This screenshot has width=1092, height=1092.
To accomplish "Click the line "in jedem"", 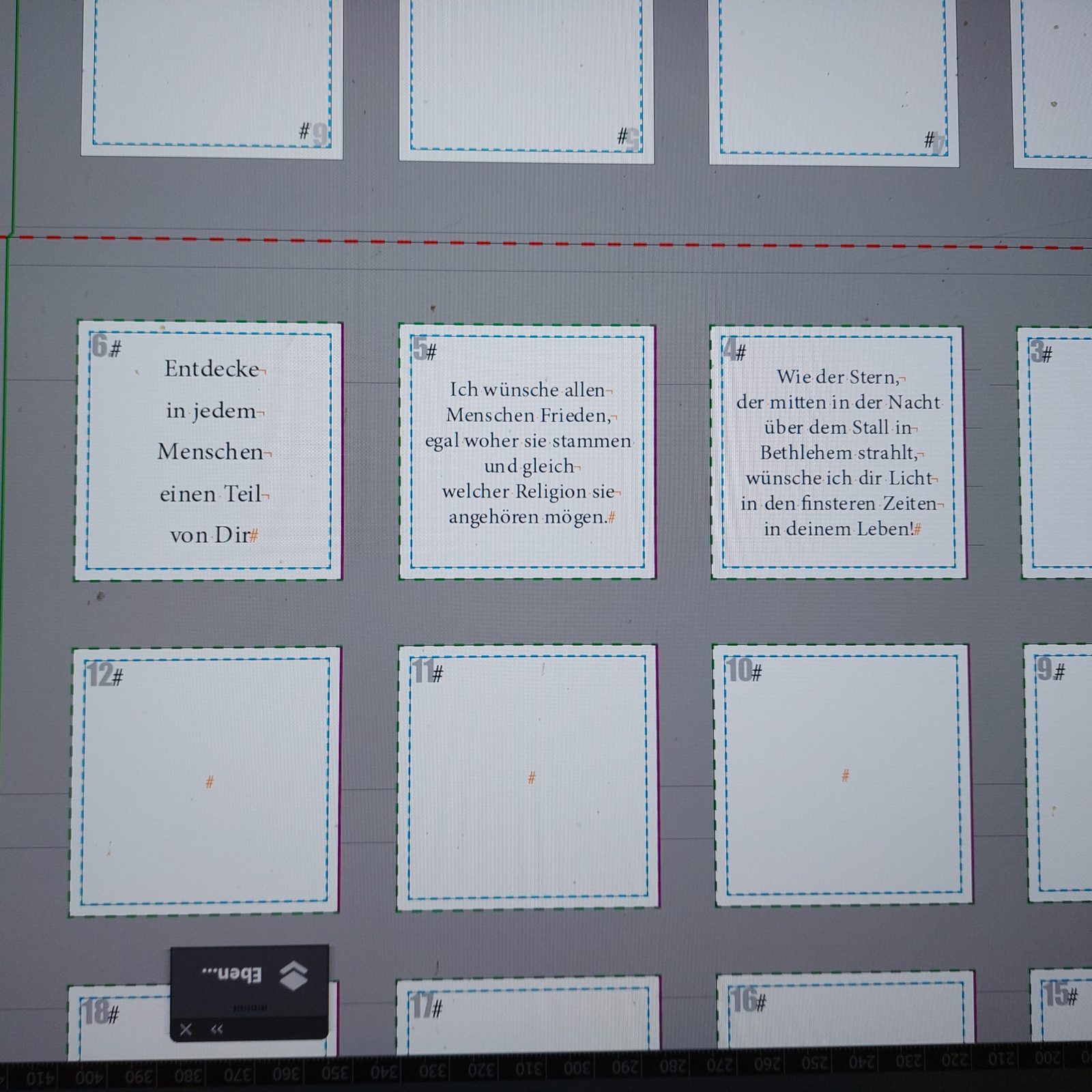I will point(211,411).
